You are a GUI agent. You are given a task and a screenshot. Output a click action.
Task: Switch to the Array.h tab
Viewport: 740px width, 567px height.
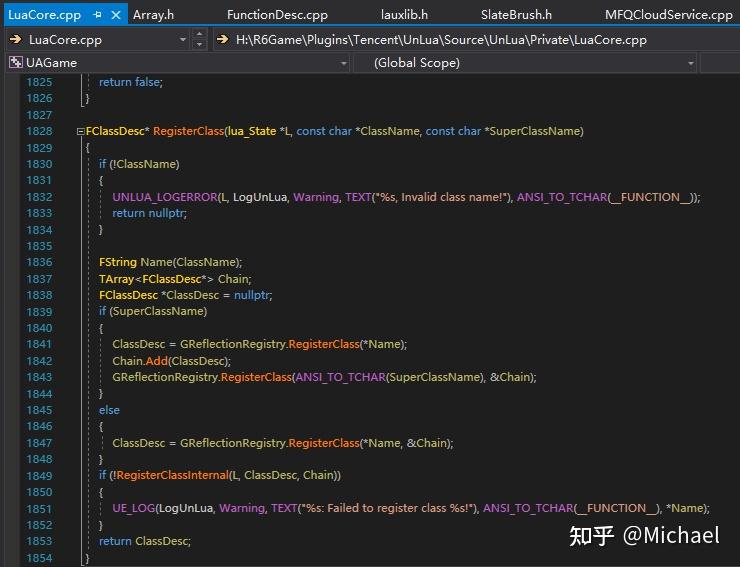tap(153, 15)
